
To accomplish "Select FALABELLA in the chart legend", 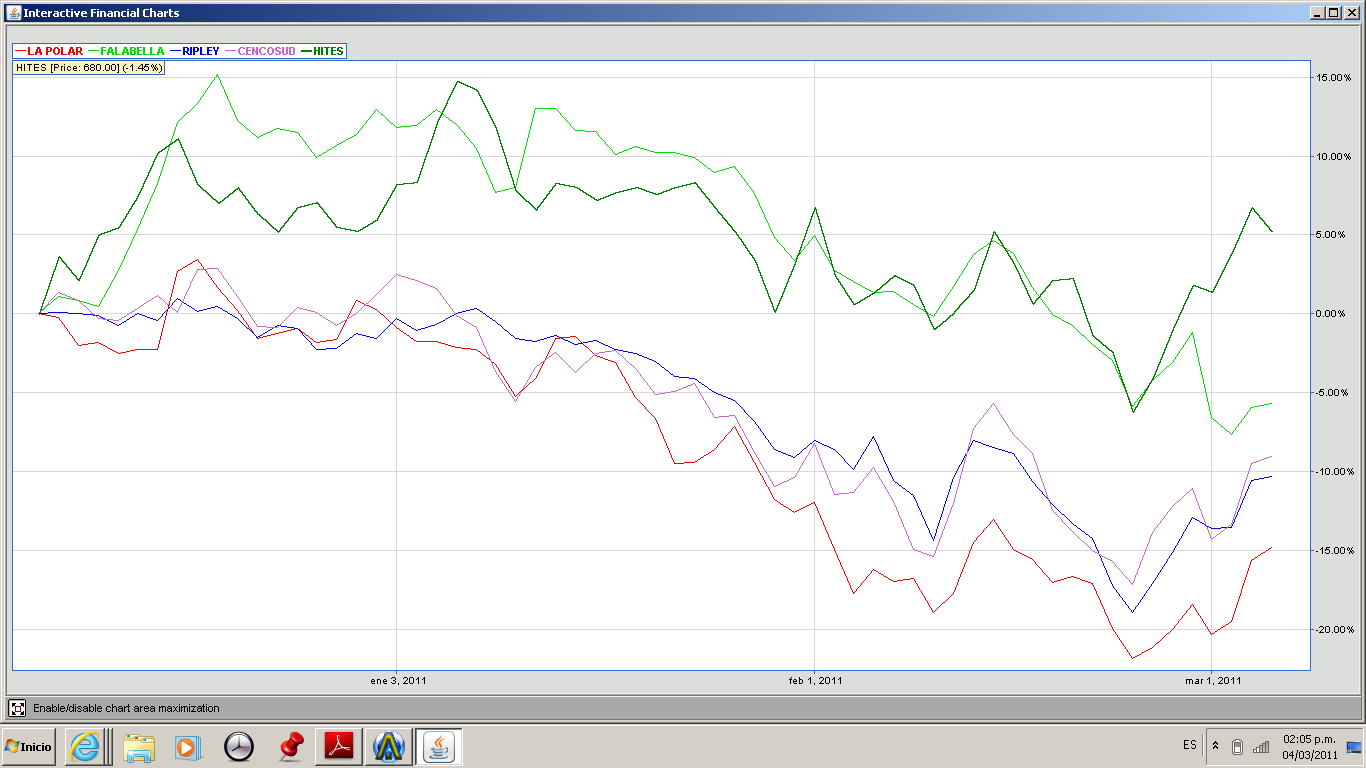I will point(126,51).
